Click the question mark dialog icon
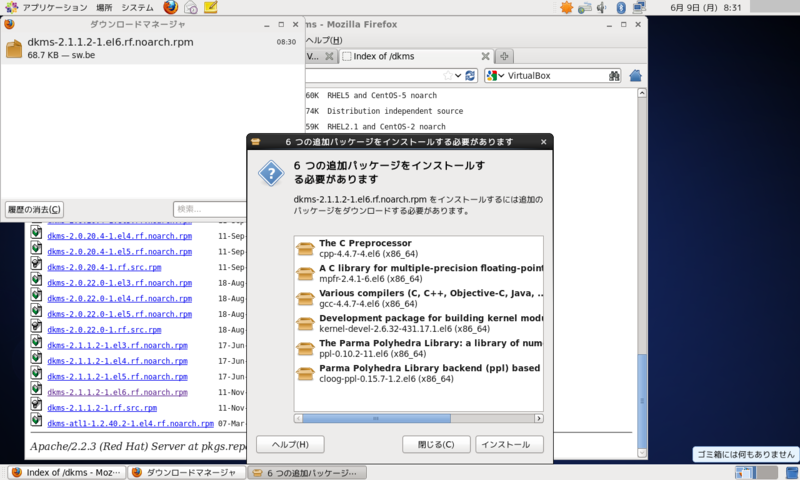Screen dimensions: 800x480 point(271,173)
